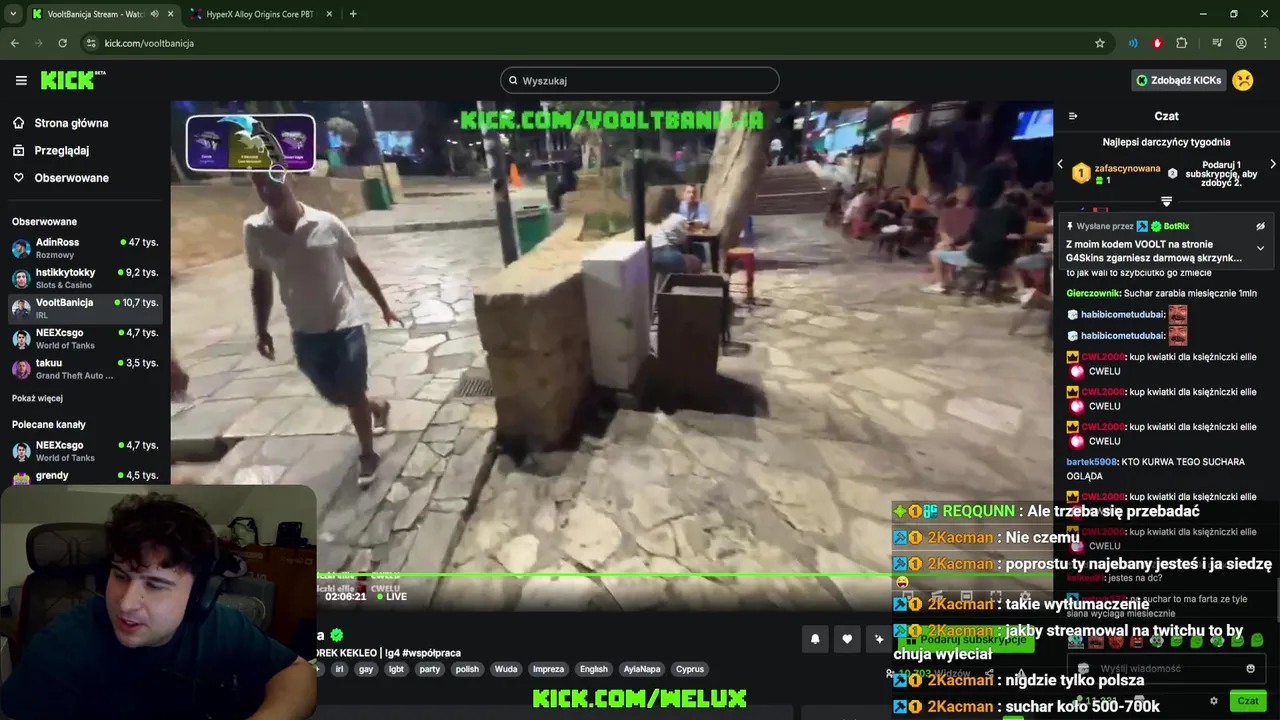Reload the current page
Screen dimensions: 1280x720
click(62, 43)
